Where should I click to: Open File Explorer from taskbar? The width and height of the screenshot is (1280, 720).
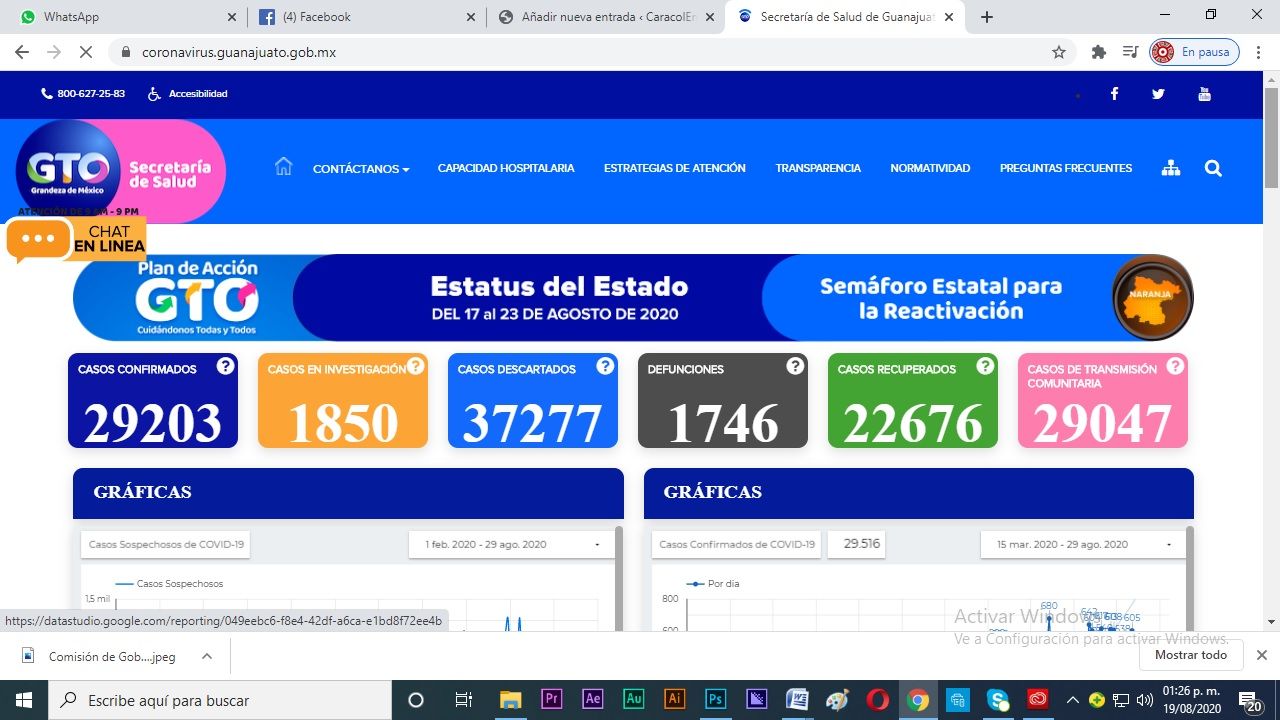[510, 700]
